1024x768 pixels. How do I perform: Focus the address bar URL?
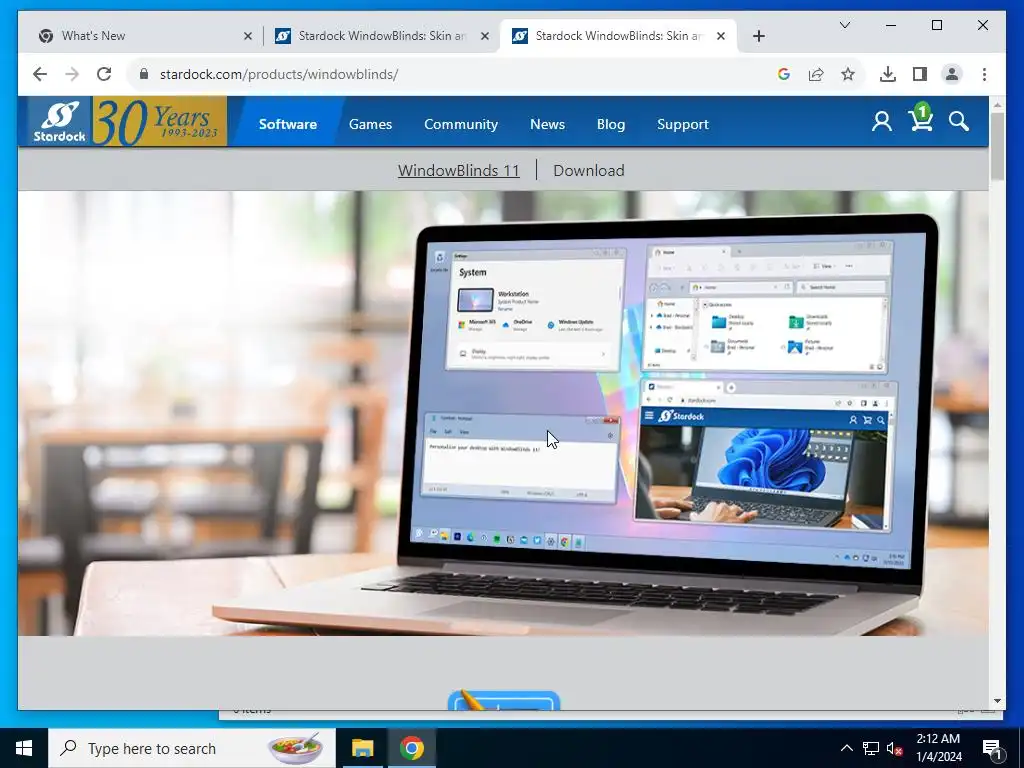[x=279, y=74]
